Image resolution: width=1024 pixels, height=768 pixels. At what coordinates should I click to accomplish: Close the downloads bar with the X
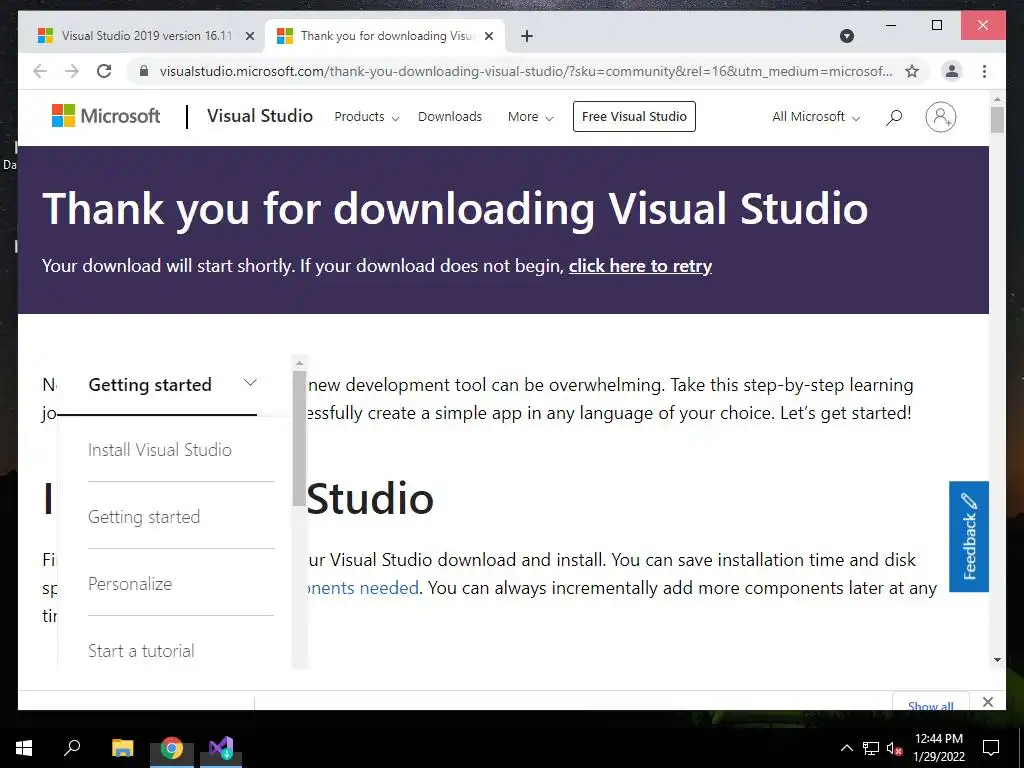(988, 702)
